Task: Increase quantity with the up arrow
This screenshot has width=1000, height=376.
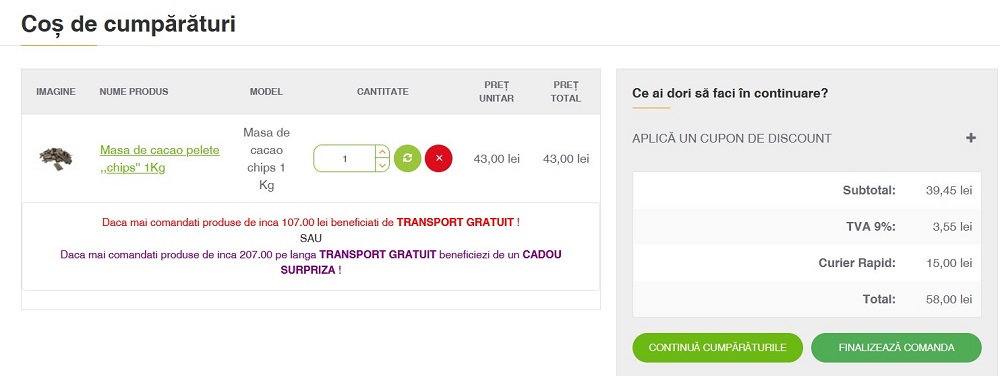Action: [x=381, y=152]
